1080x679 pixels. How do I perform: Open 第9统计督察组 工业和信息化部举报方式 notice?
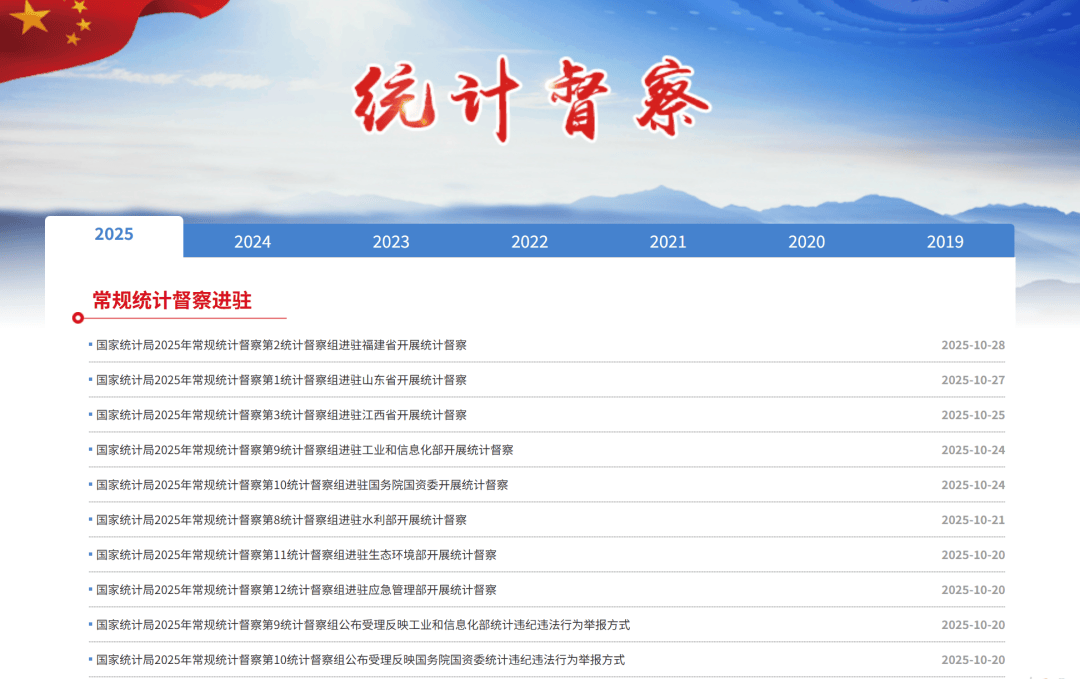[363, 625]
